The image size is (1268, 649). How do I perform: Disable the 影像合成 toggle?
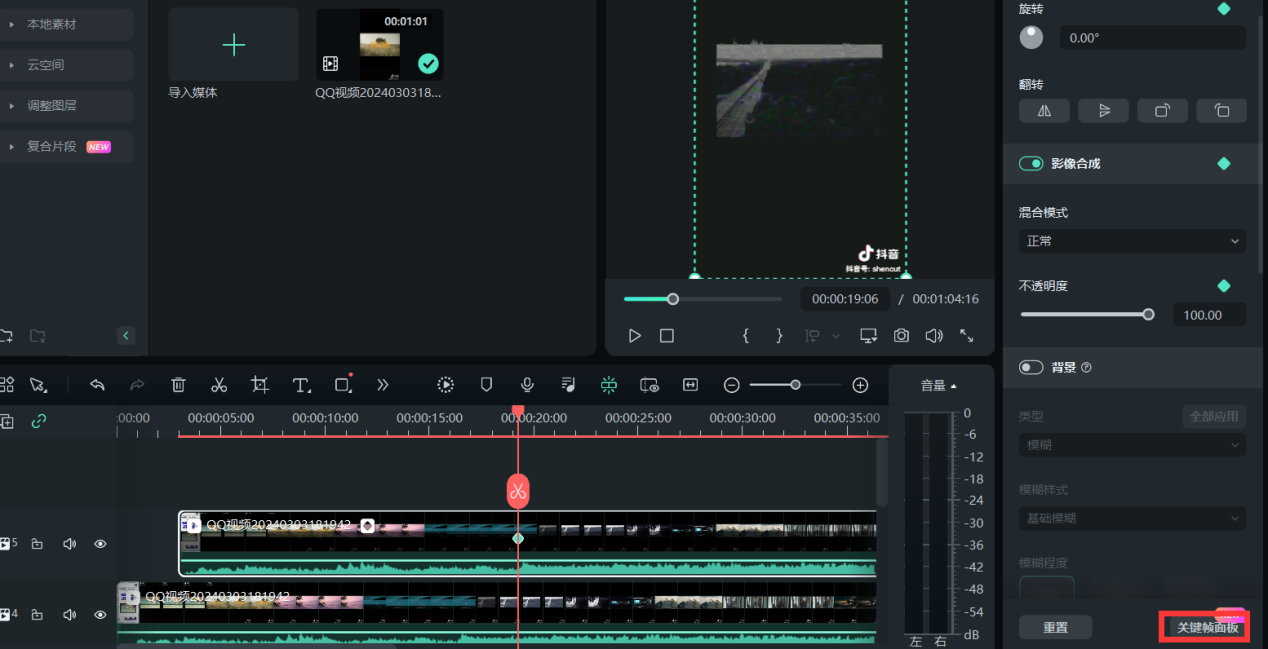click(x=1031, y=163)
